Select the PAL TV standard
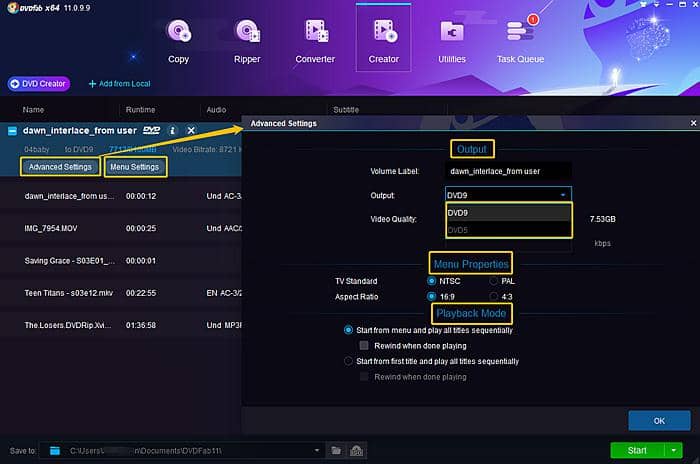Screen dimensions: 700x464 (493, 281)
